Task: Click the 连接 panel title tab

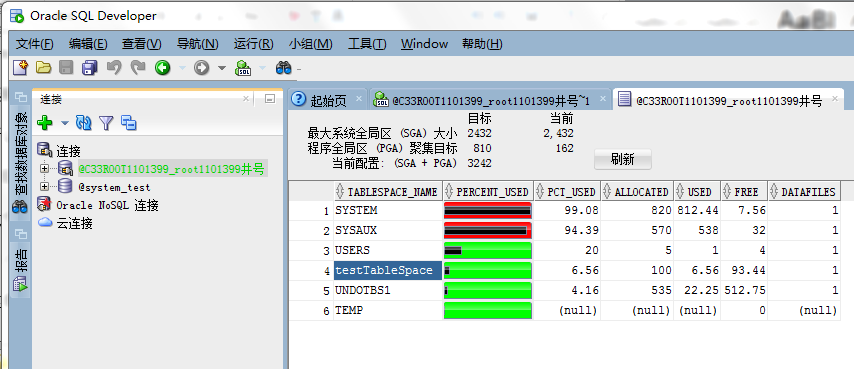Action: (51, 99)
